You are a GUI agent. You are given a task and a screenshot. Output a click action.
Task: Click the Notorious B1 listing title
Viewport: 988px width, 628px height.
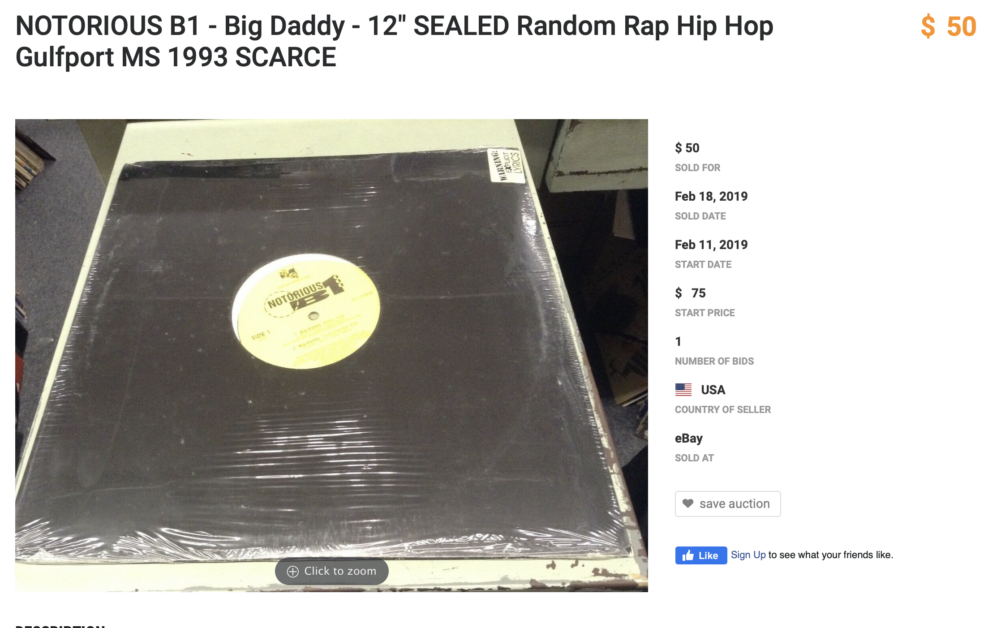pyautogui.click(x=394, y=42)
